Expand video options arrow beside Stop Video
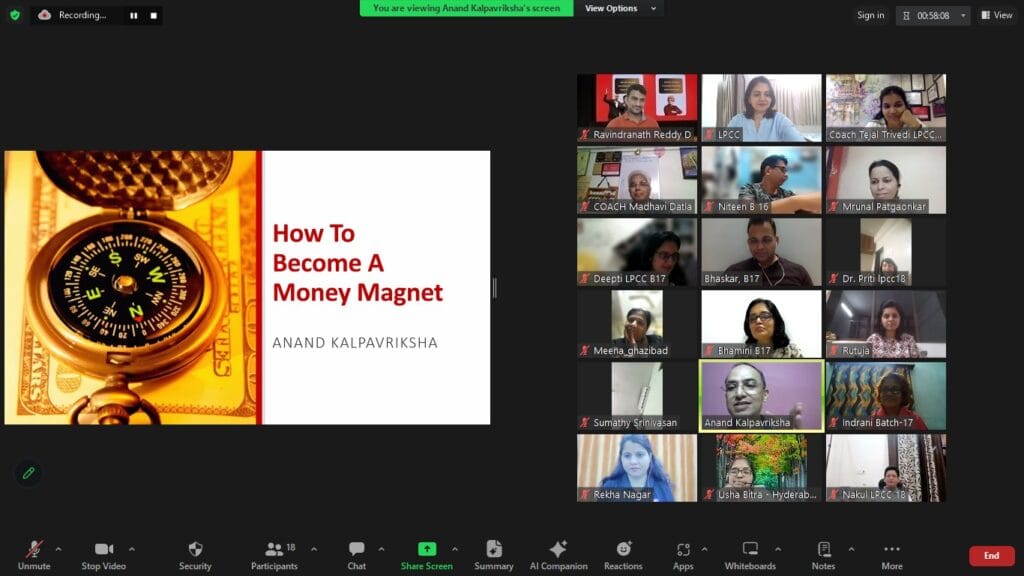Viewport: 1024px width, 576px height. point(132,549)
